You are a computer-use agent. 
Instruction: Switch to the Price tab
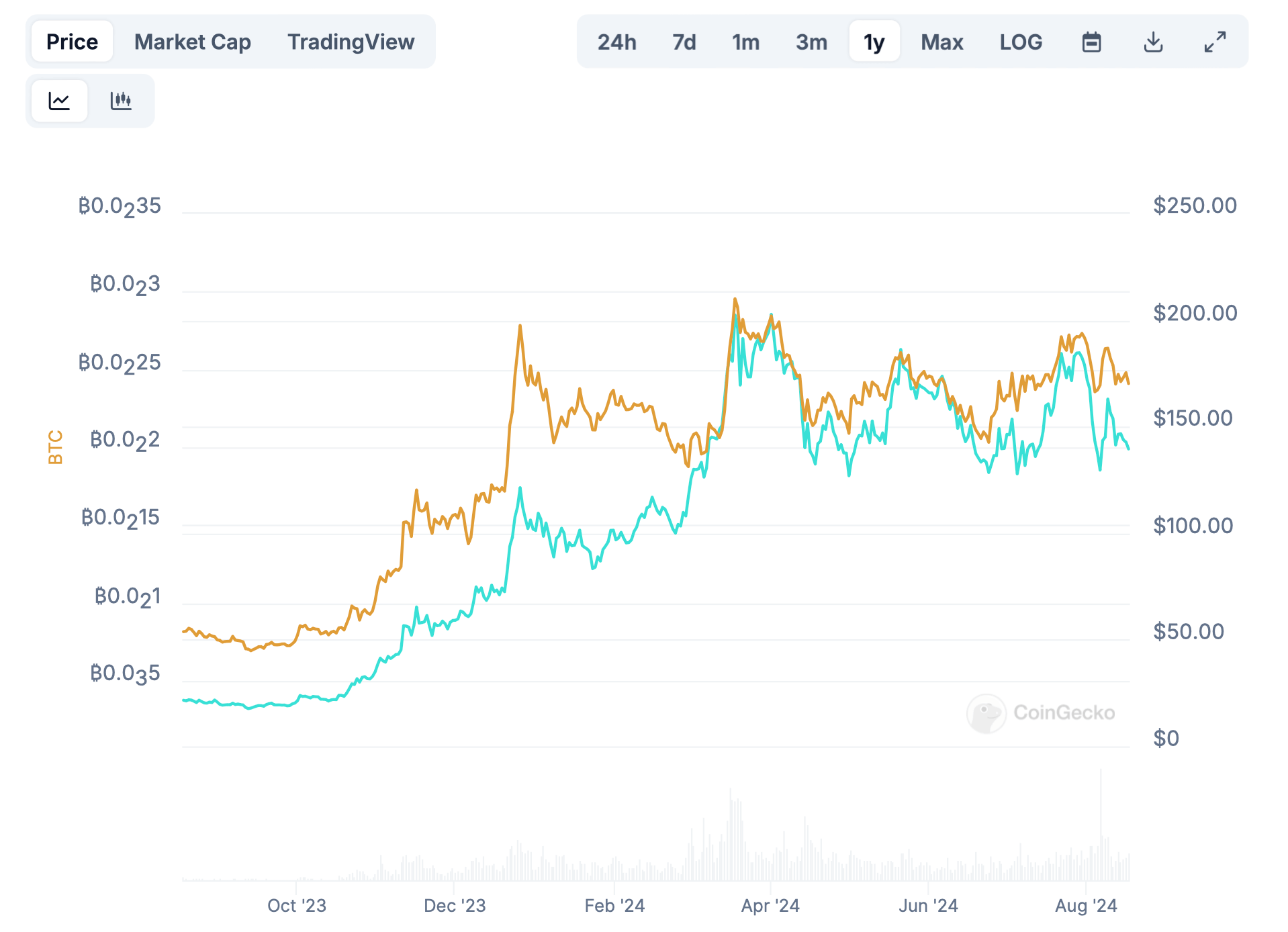72,42
